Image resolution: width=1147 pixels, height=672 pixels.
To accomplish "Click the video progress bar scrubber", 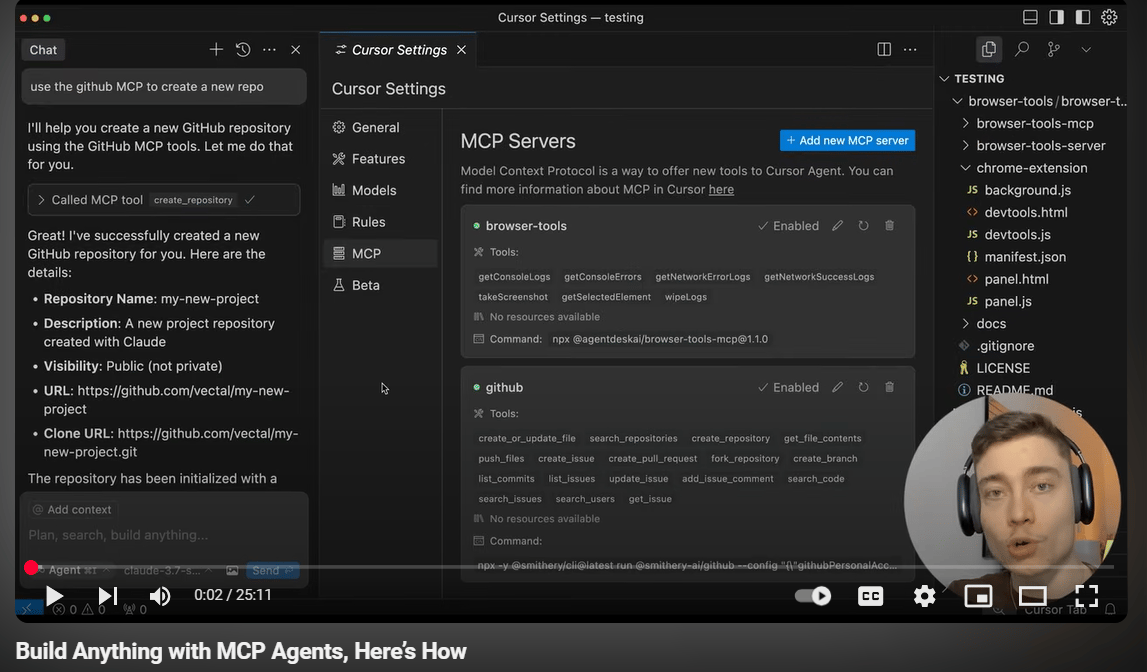I will point(31,567).
